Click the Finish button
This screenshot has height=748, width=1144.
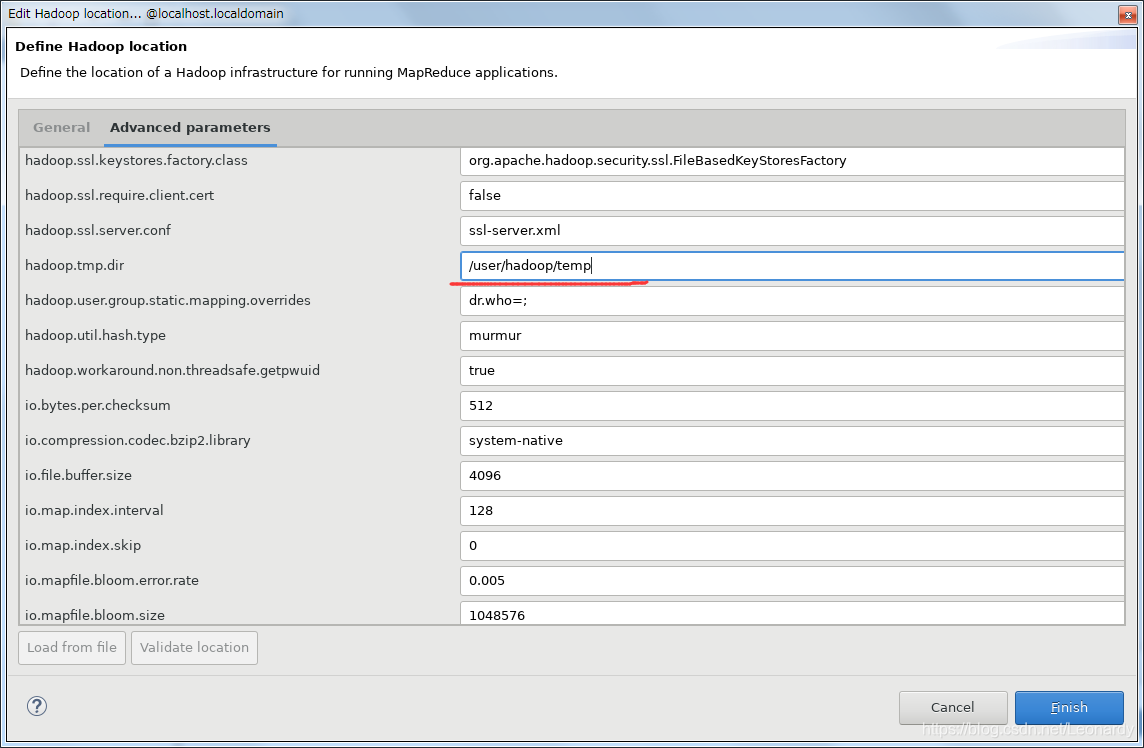(x=1069, y=707)
